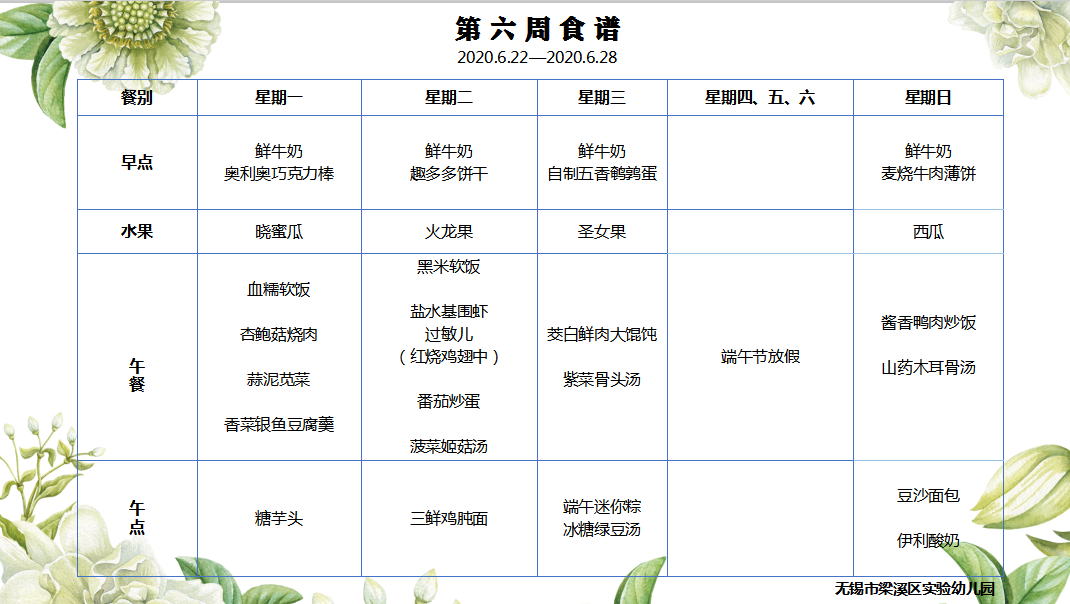The height and width of the screenshot is (604, 1070).
Task: Select the soup 山药木耳骨汤
Action: click(928, 368)
